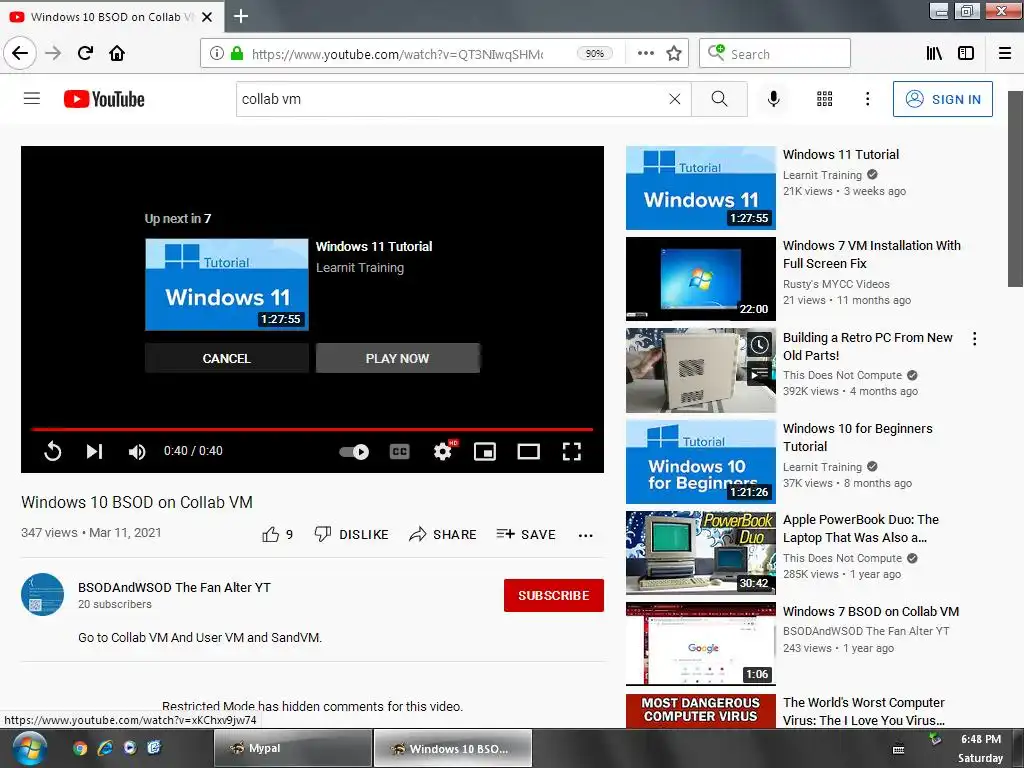Open a new browser tab
The image size is (1024, 768).
pos(240,16)
